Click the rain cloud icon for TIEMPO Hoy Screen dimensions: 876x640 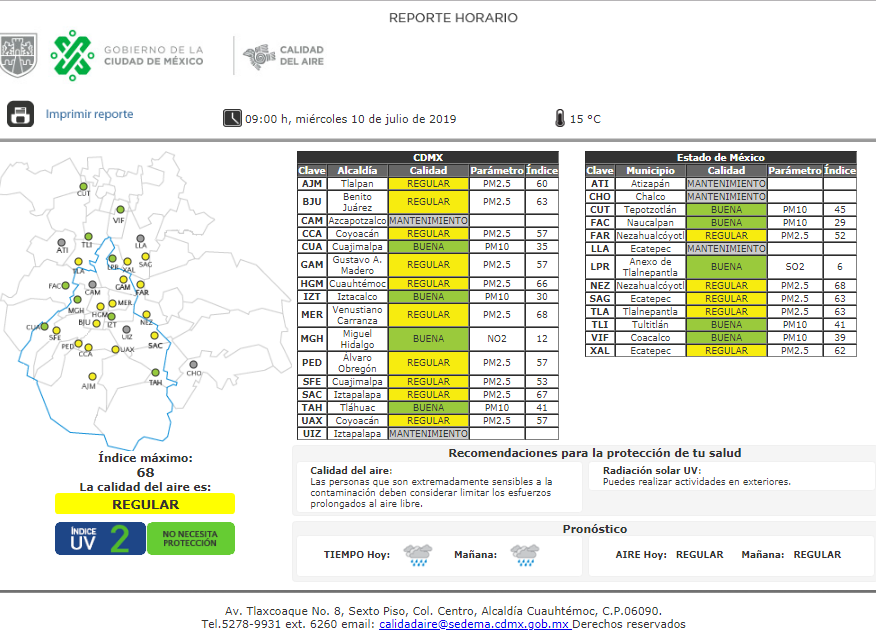[418, 555]
